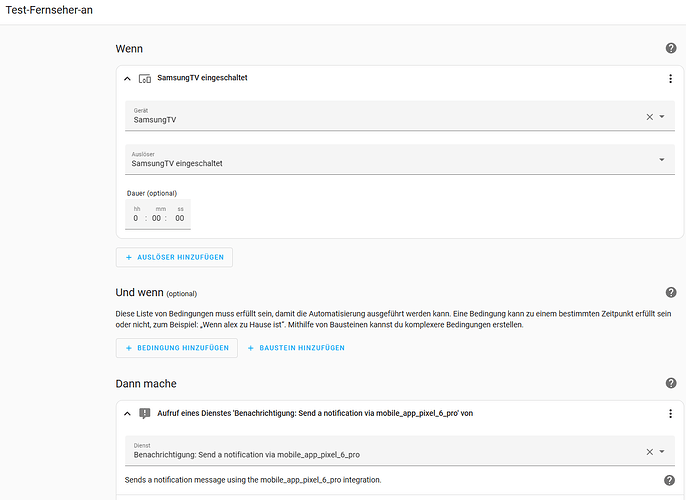Image resolution: width=686 pixels, height=500 pixels.
Task: Click the mm field in Dauer
Action: pos(157,218)
